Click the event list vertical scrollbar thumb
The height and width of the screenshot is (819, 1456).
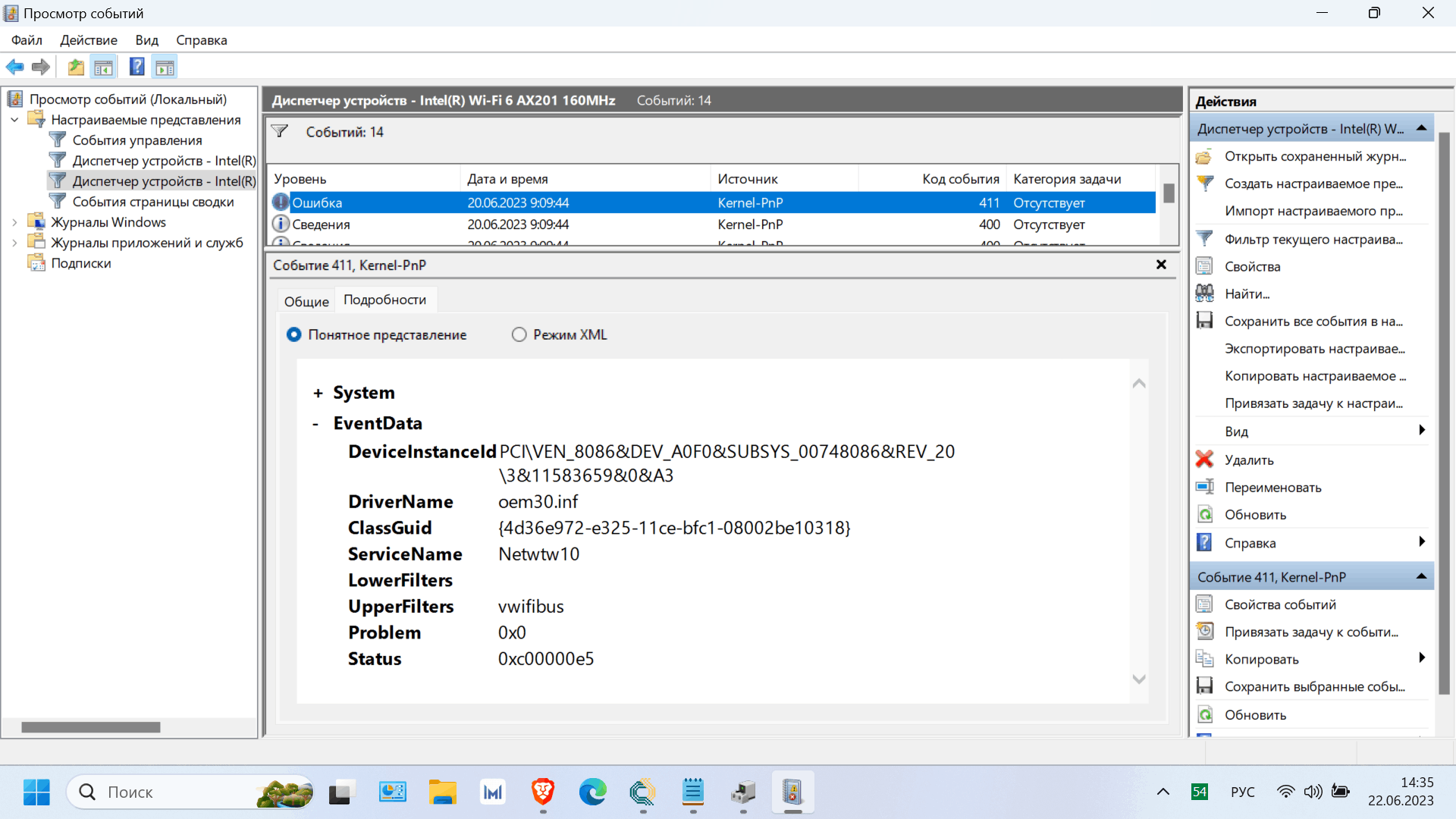[x=1169, y=193]
